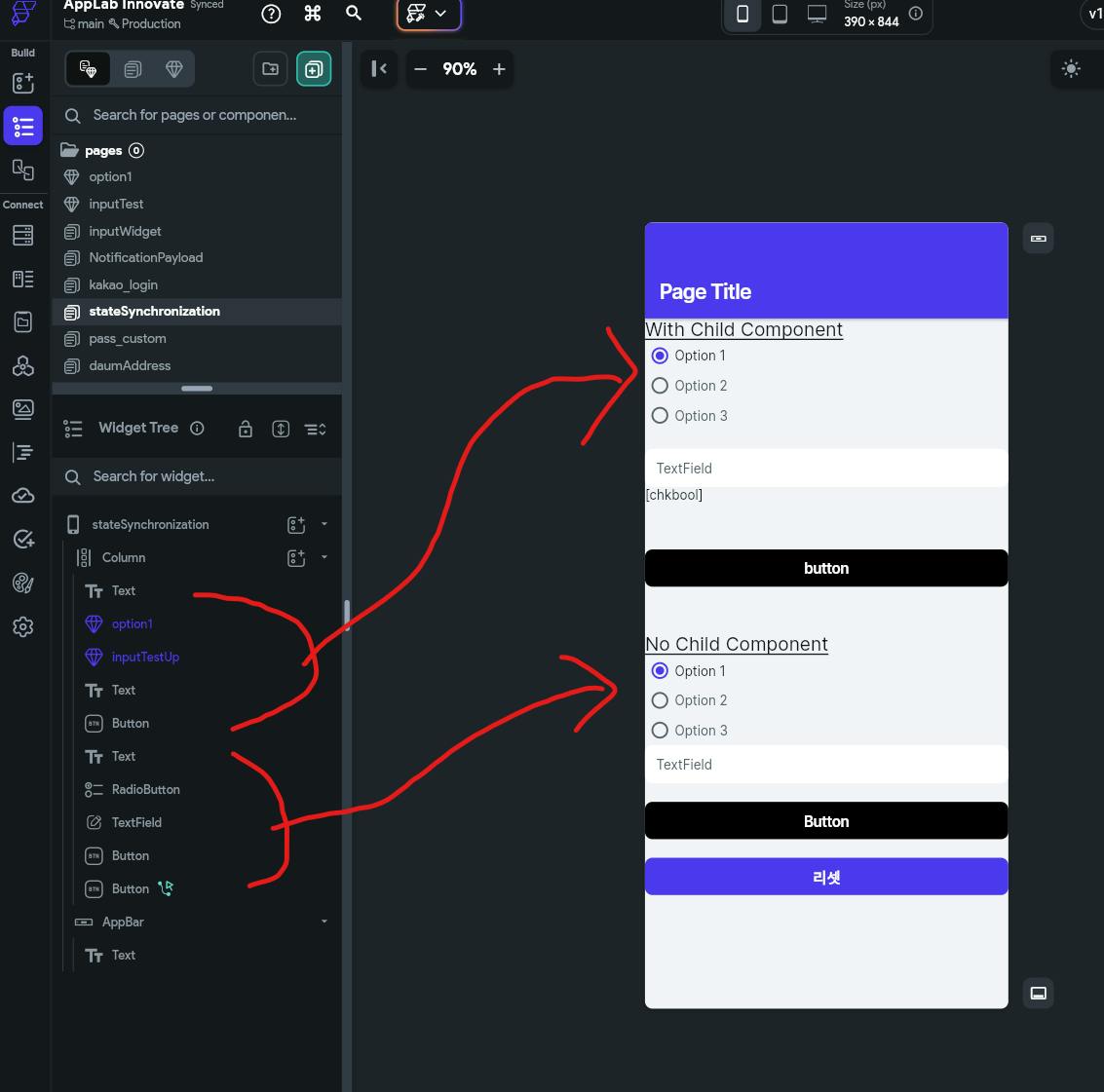Open the widget tree display options icon
The width and height of the screenshot is (1104, 1092).
point(315,429)
